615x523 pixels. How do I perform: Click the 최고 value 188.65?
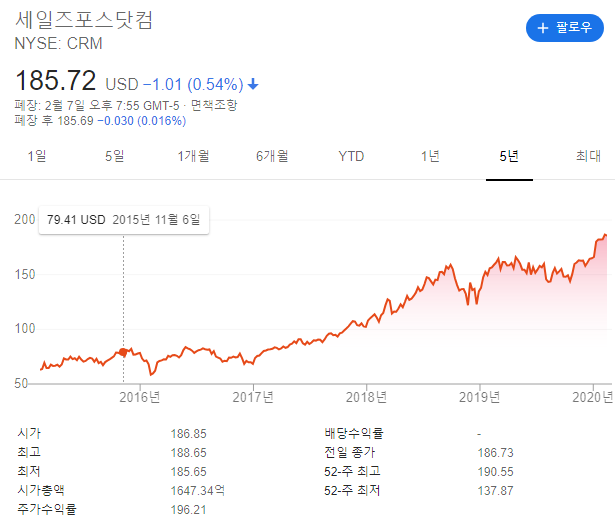[188, 452]
